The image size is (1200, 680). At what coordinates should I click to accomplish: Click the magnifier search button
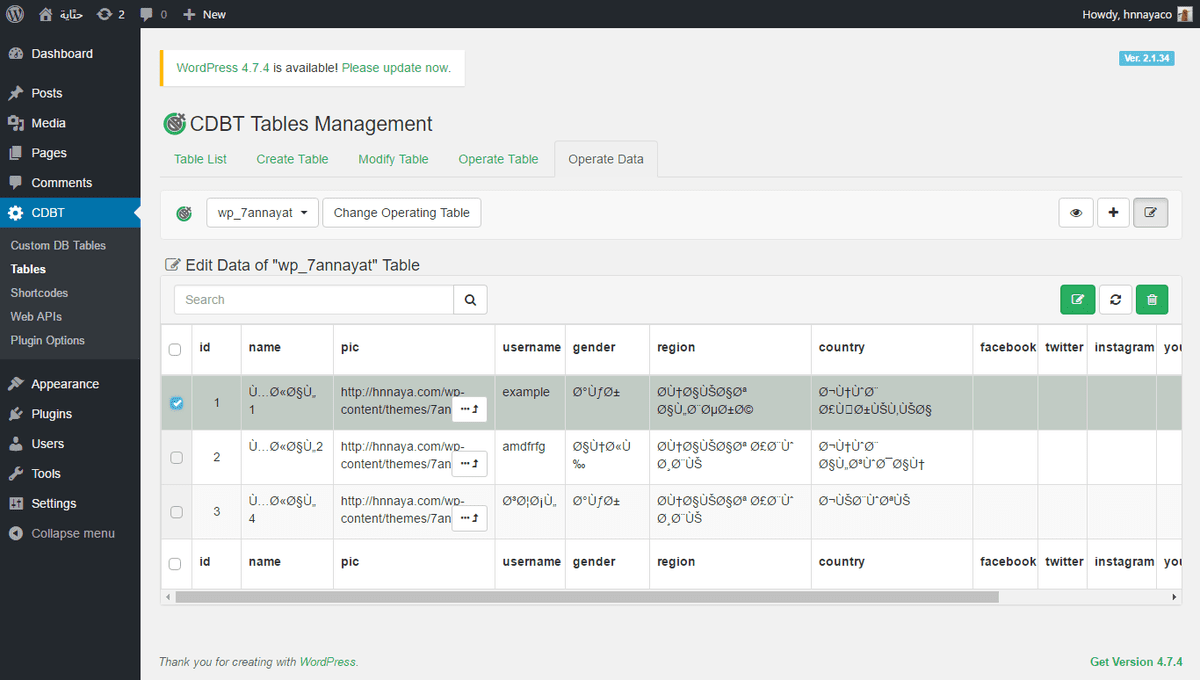pos(470,300)
